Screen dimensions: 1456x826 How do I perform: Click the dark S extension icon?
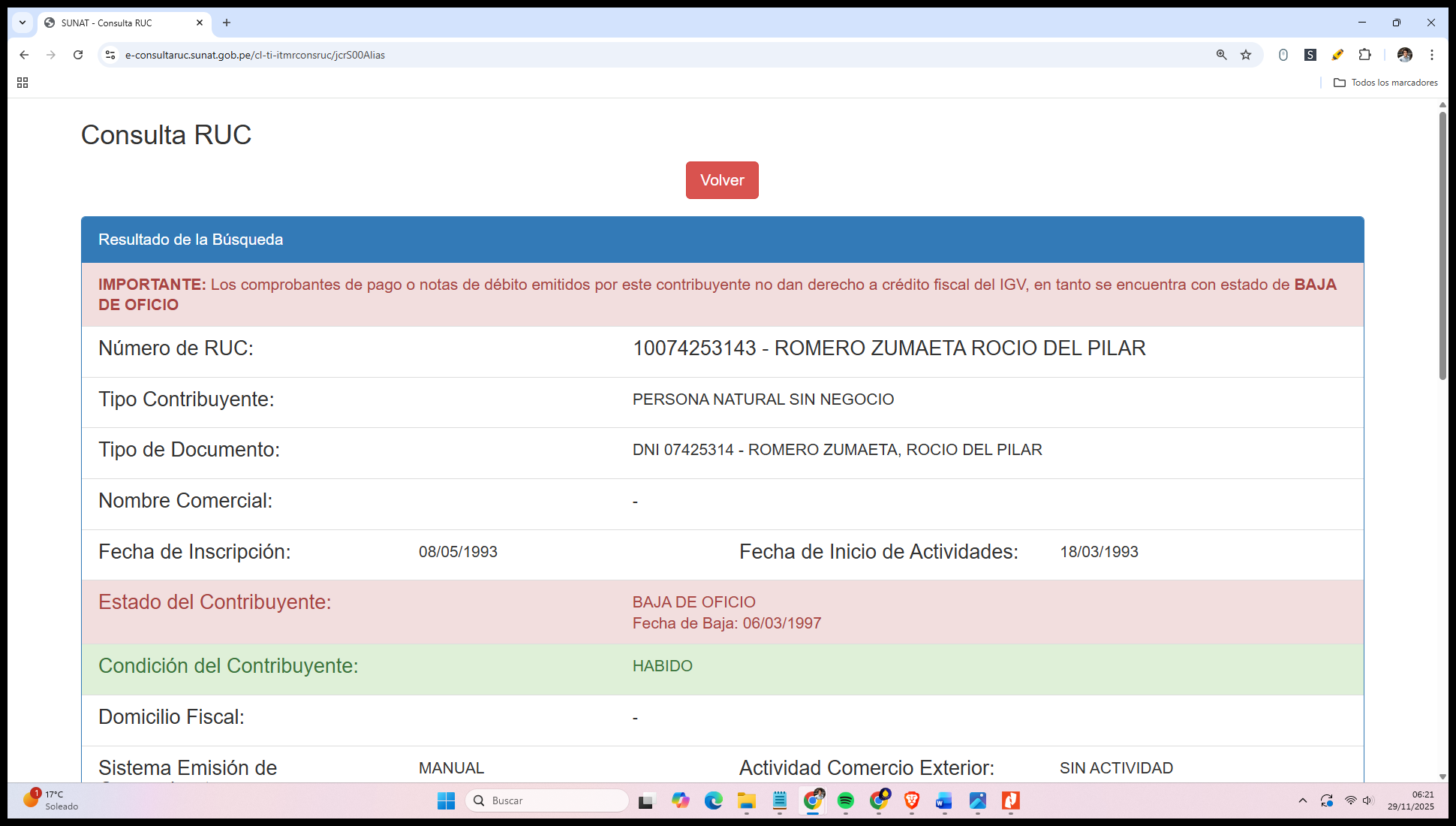point(1310,55)
